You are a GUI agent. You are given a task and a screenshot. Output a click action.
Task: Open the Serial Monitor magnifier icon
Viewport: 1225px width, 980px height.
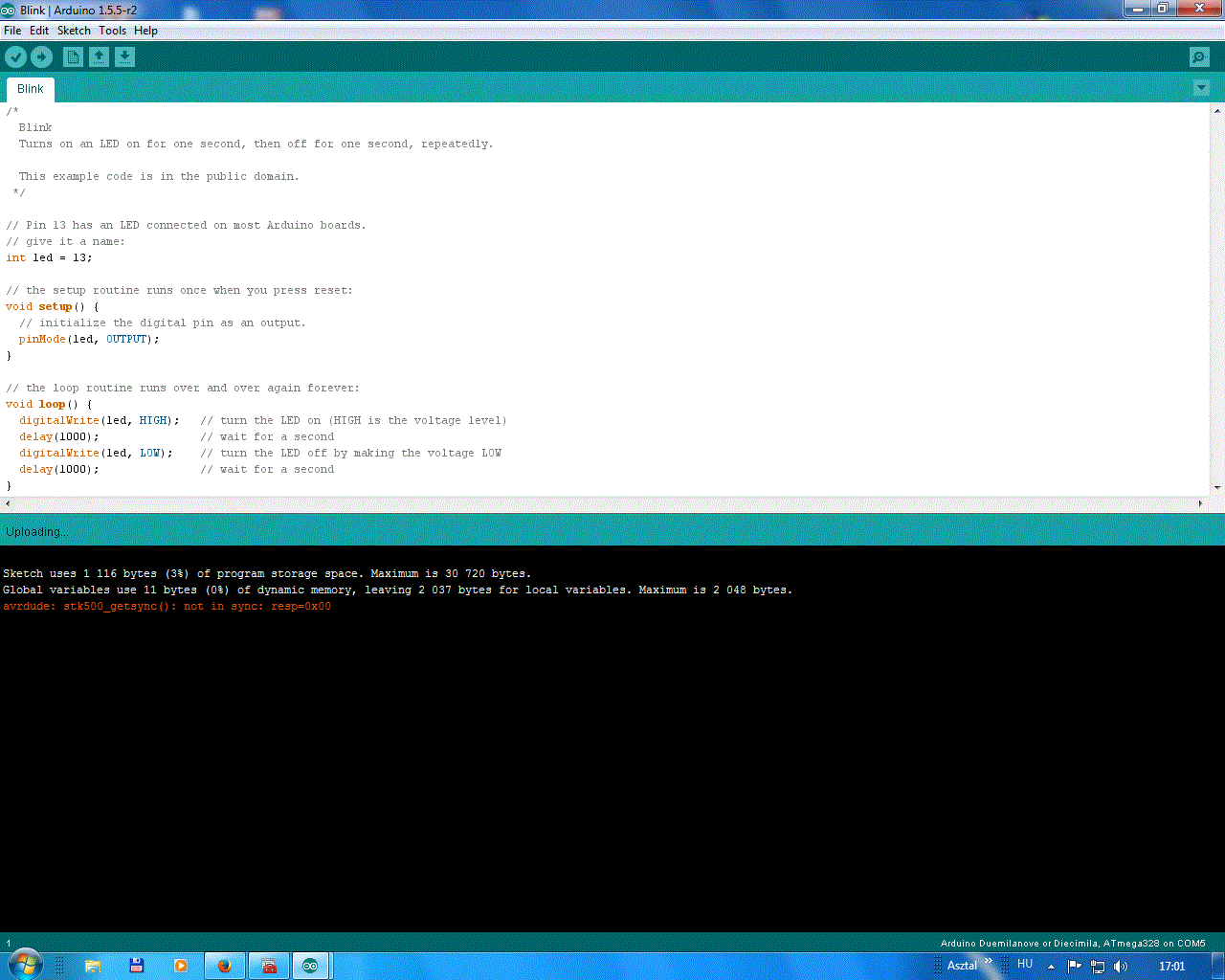(x=1199, y=57)
